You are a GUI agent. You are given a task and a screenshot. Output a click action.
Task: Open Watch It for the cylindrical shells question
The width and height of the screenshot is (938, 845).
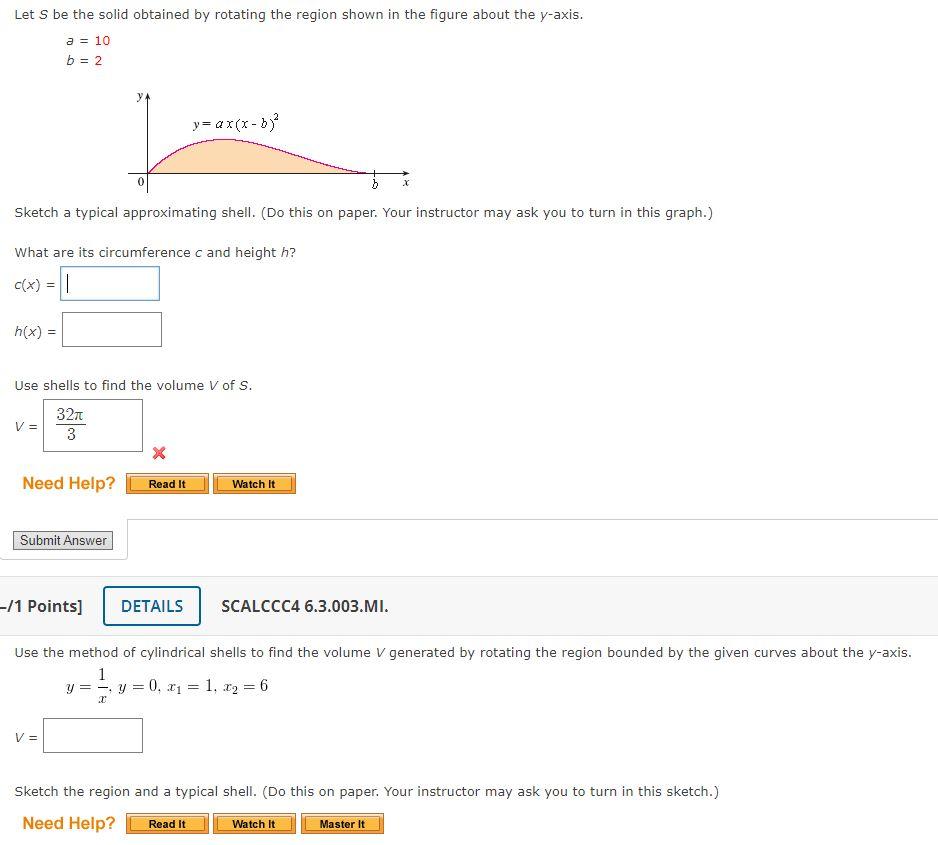pyautogui.click(x=254, y=823)
